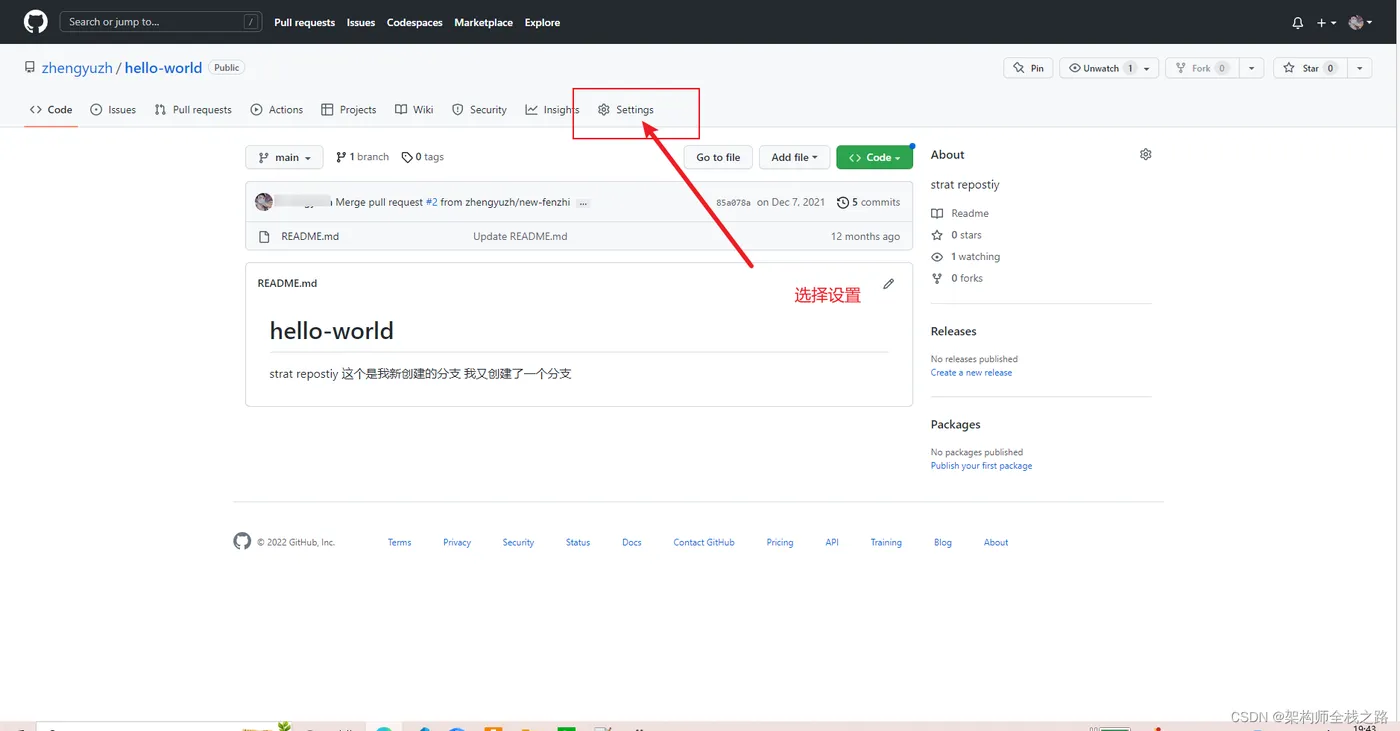The height and width of the screenshot is (731, 1400).
Task: Open the README.md file row
Action: [579, 237]
